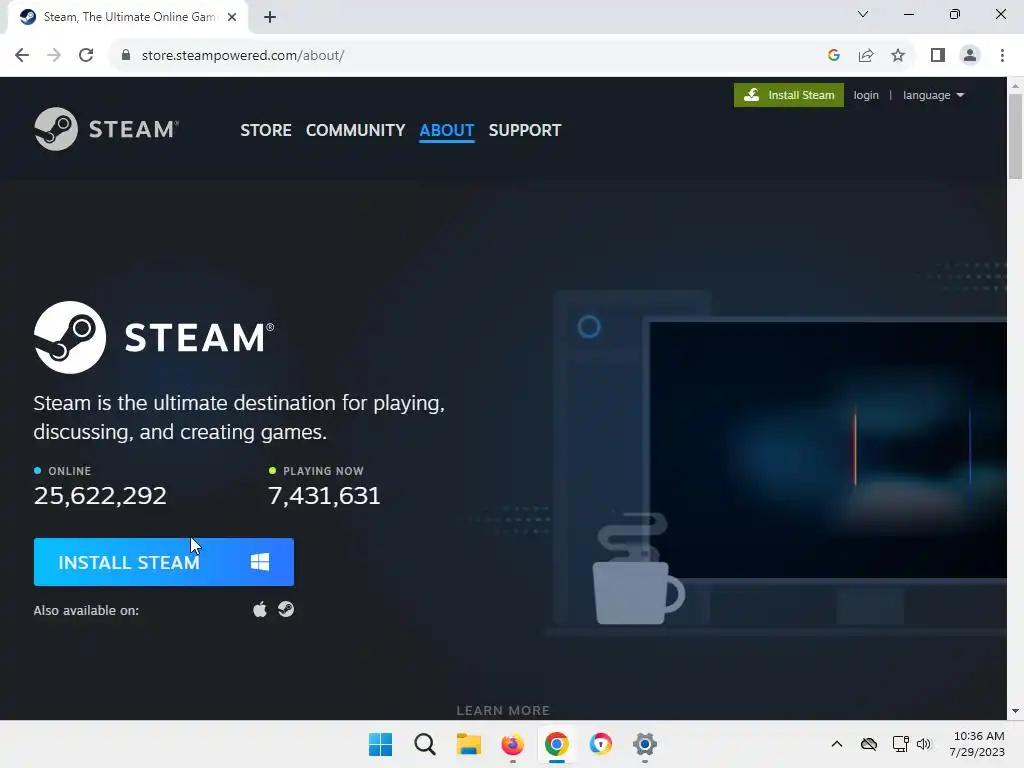Click the SteamOS download icon
This screenshot has width=1024, height=768.
pyautogui.click(x=286, y=609)
